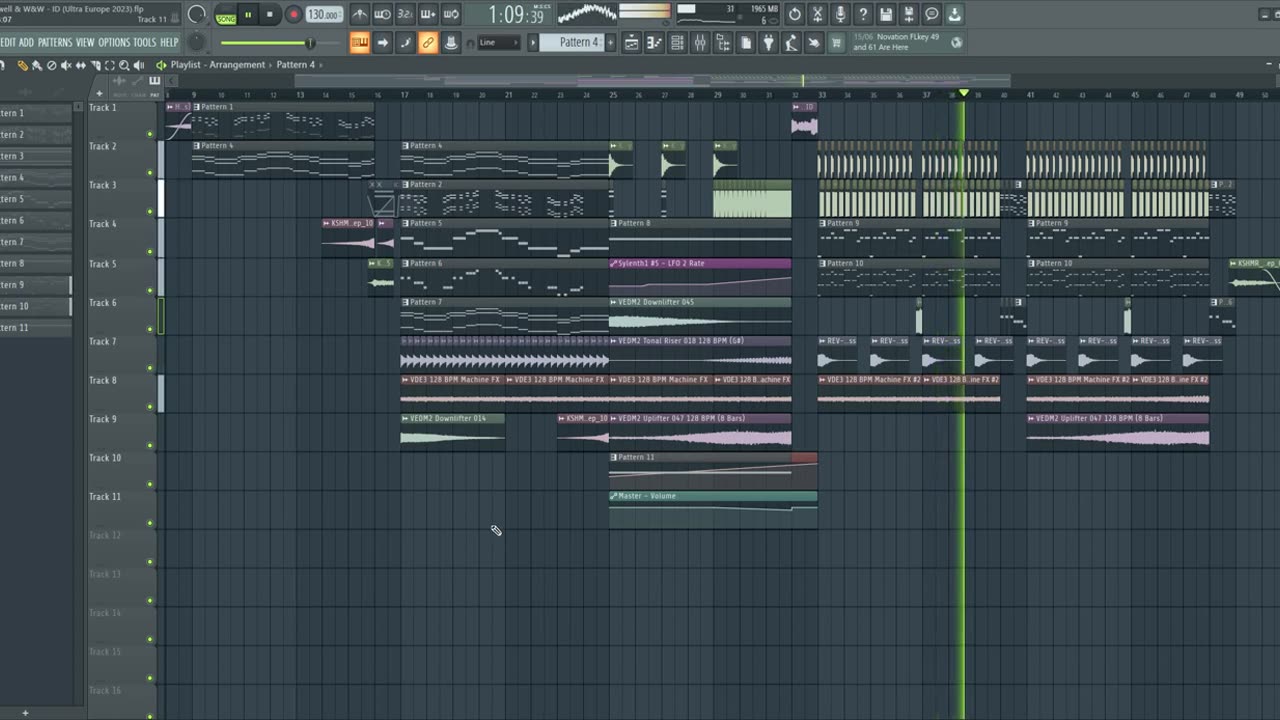Image resolution: width=1280 pixels, height=720 pixels.
Task: Mute Track 2 with its green switch
Action: coord(150,173)
